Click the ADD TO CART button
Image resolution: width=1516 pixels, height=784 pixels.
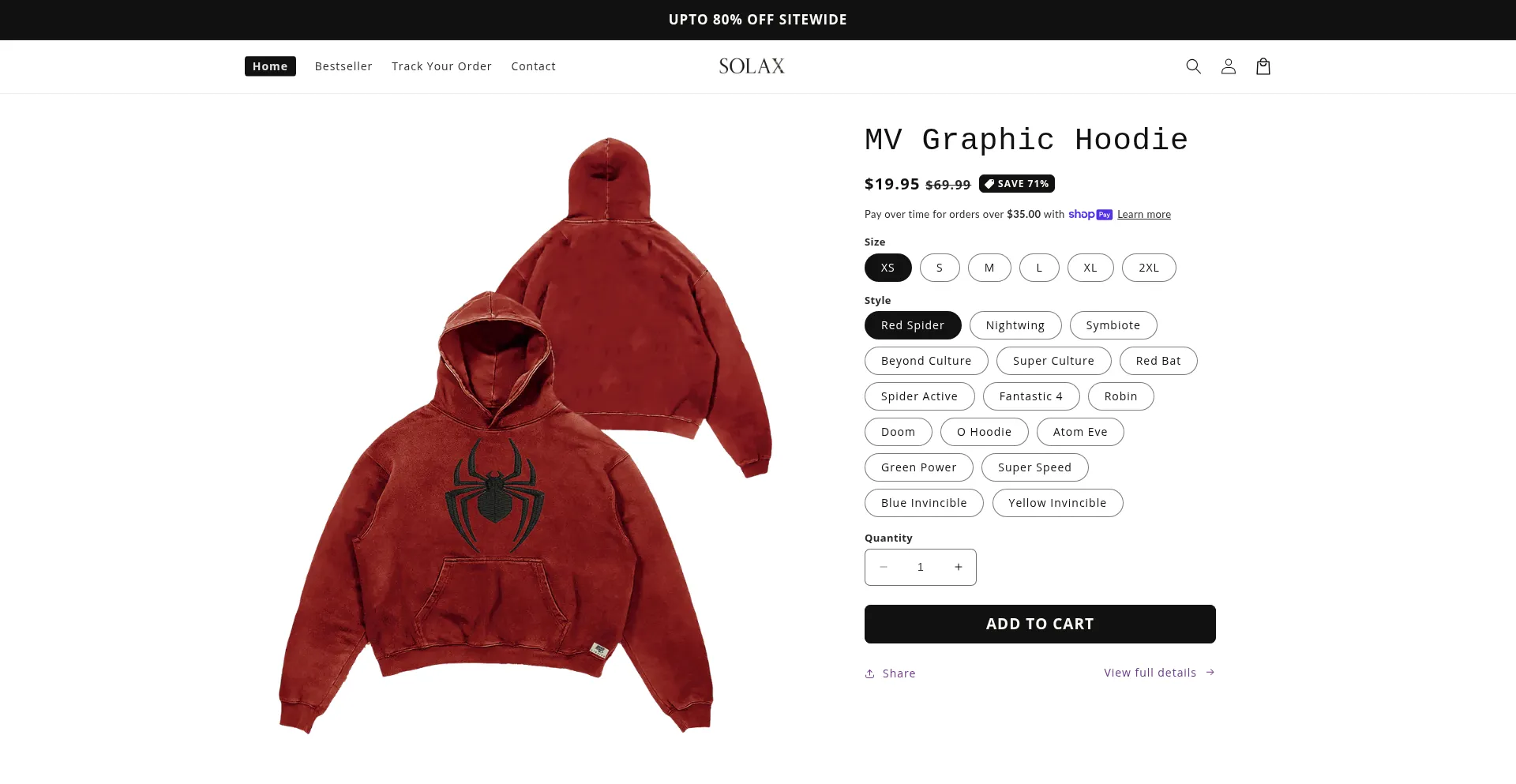point(1040,624)
